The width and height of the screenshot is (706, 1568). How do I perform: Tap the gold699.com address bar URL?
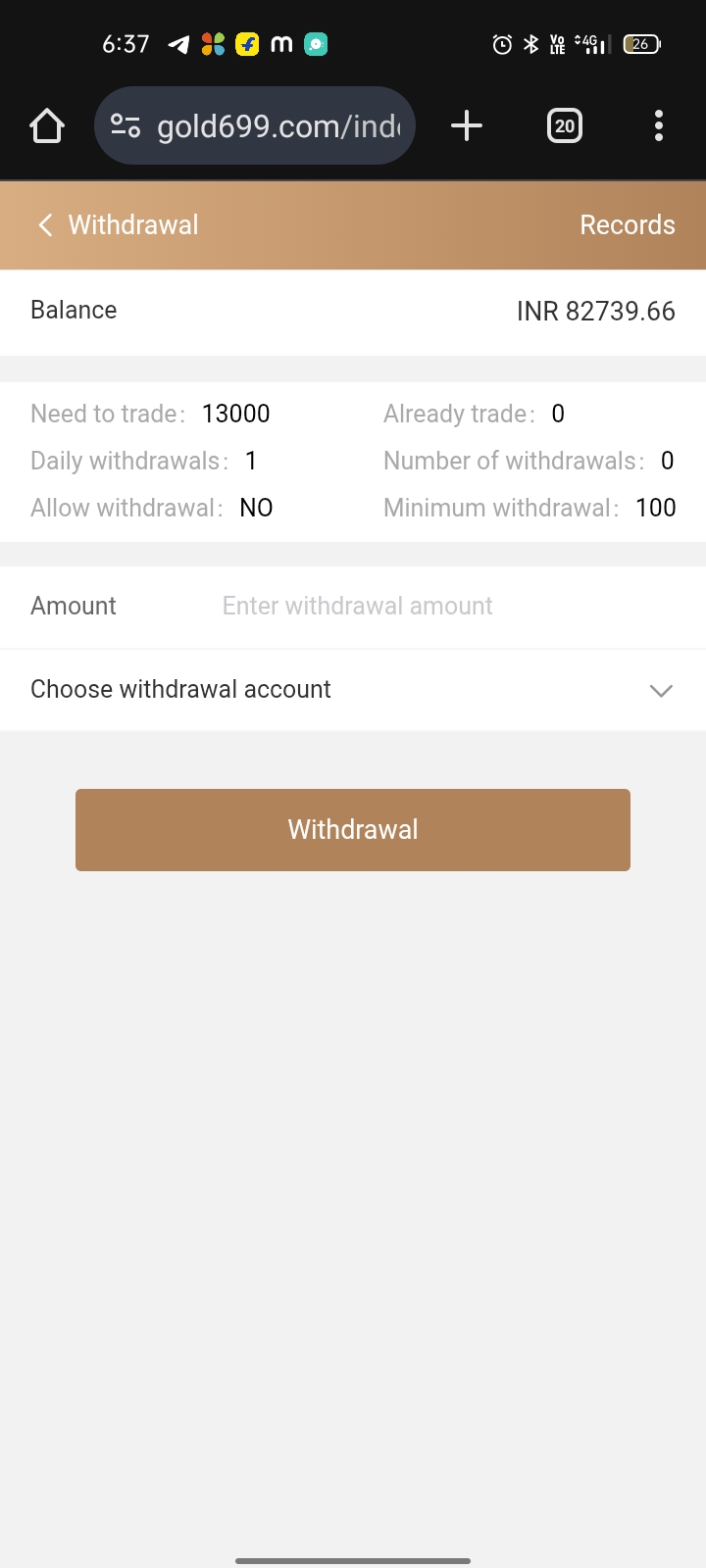point(278,126)
